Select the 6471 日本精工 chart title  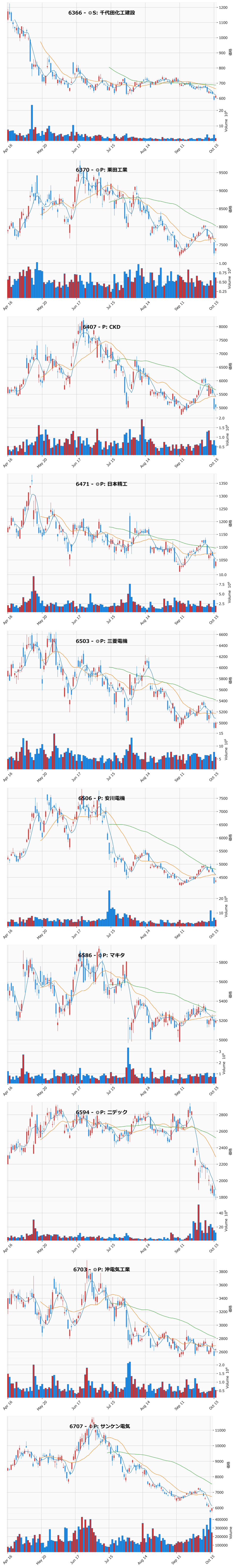pos(101,484)
